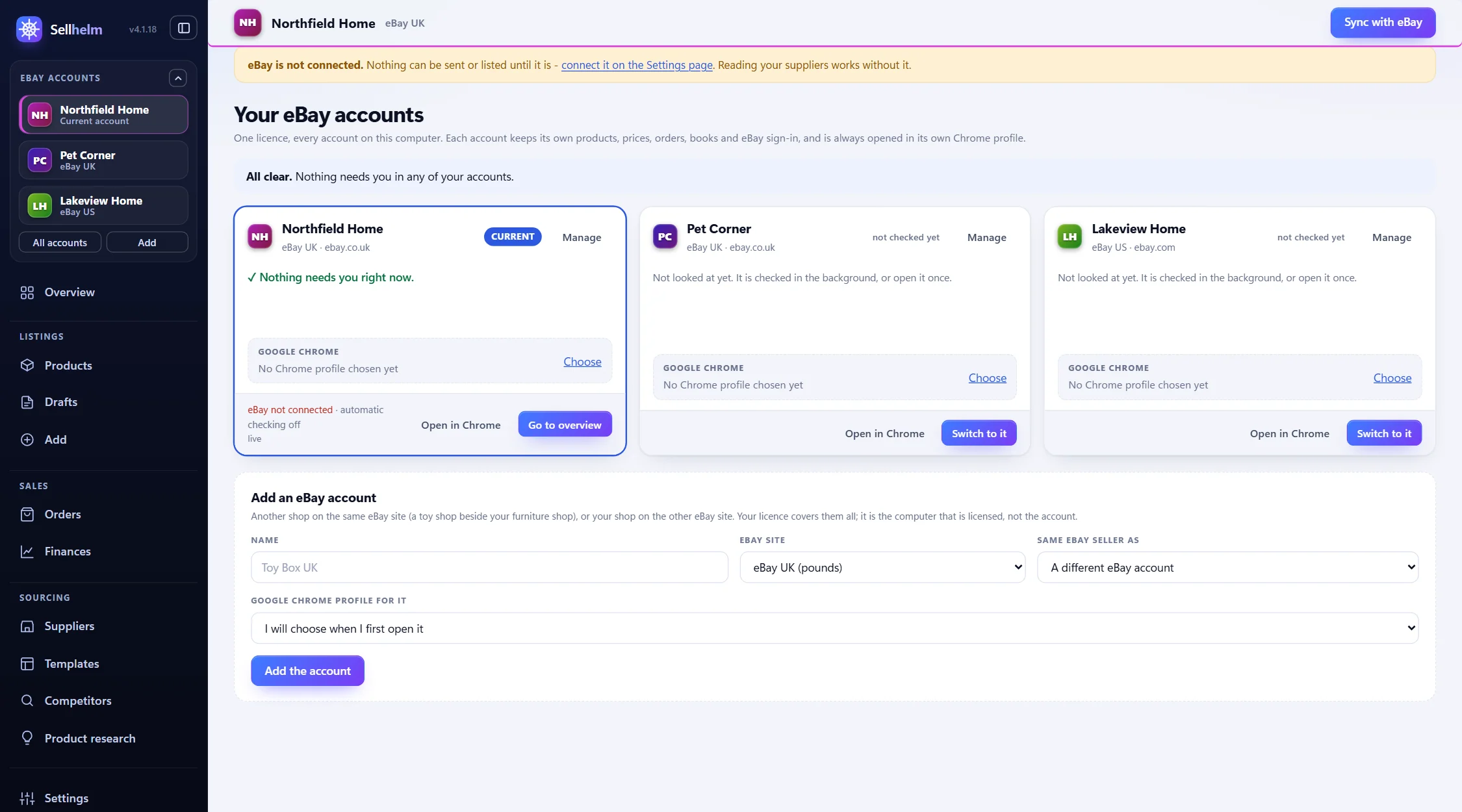
Task: Click the "not checked yet" text on Pet Corner
Action: [x=906, y=237]
